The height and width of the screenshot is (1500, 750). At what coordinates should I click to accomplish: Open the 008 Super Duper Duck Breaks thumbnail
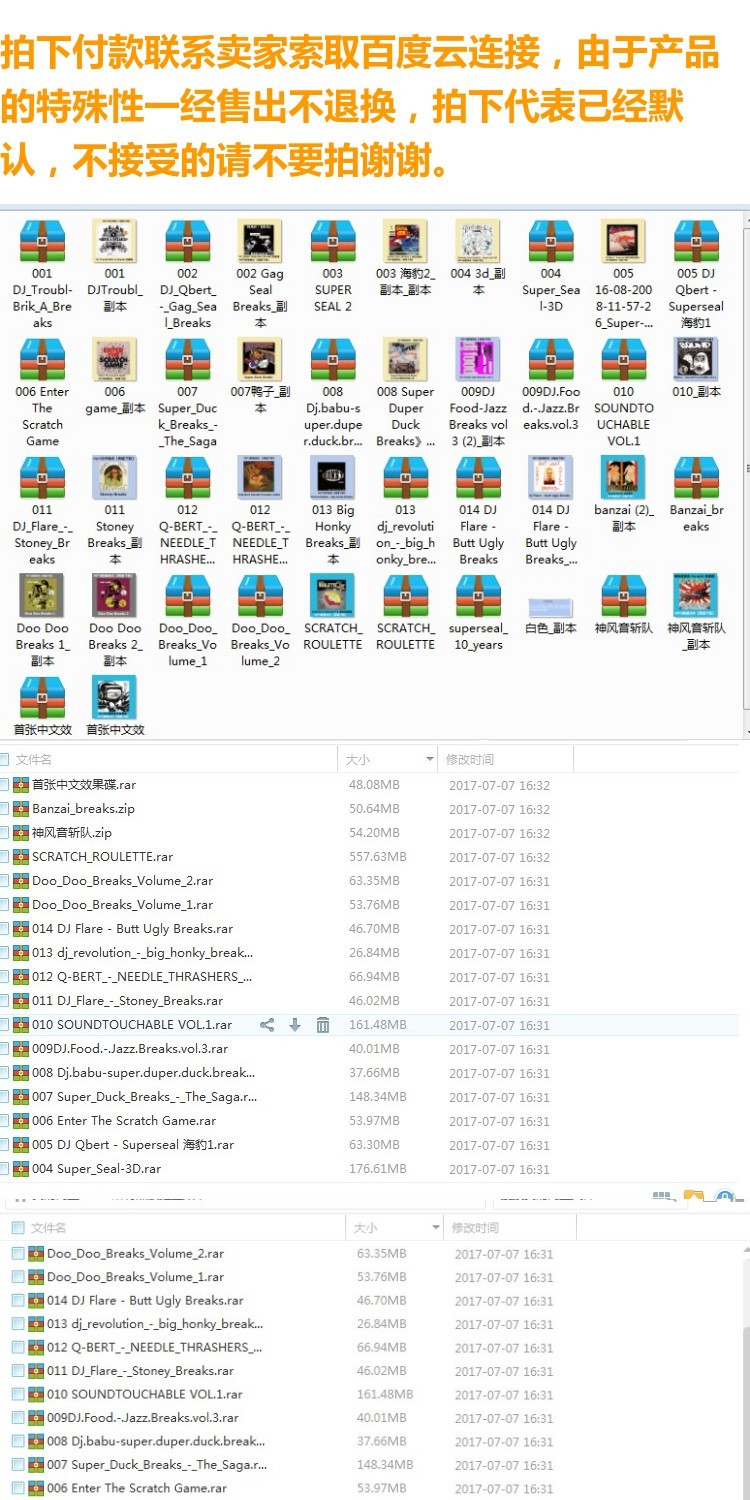click(406, 360)
